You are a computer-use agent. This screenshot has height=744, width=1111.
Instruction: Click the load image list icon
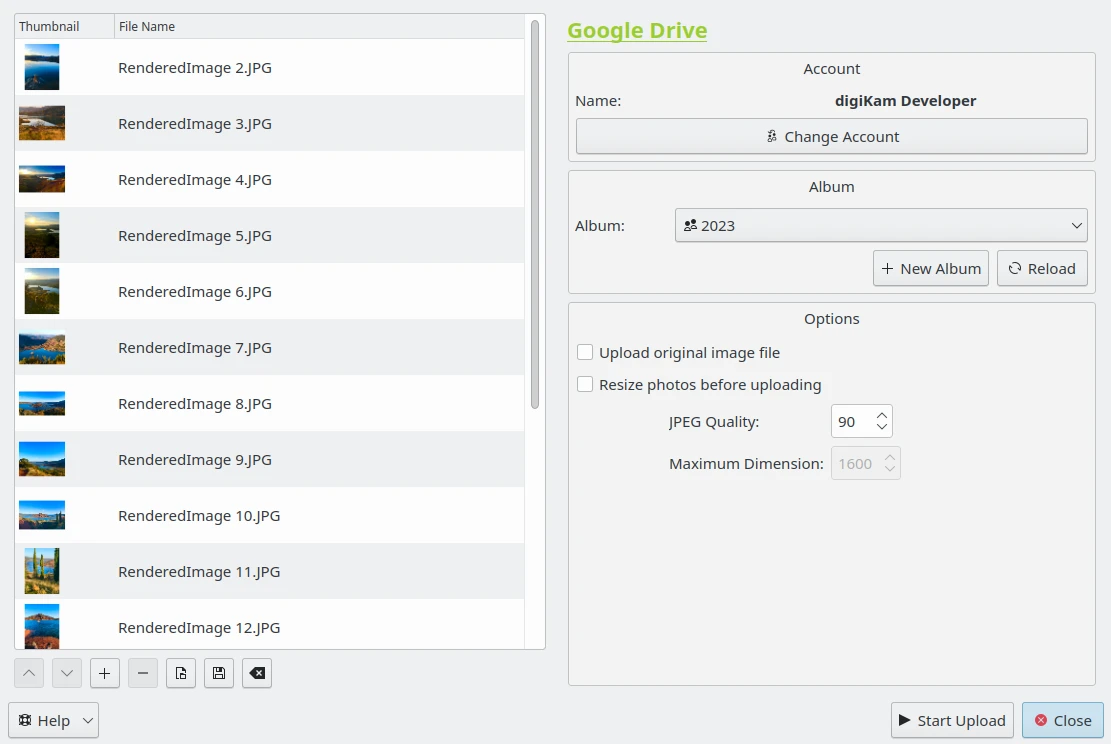(181, 673)
